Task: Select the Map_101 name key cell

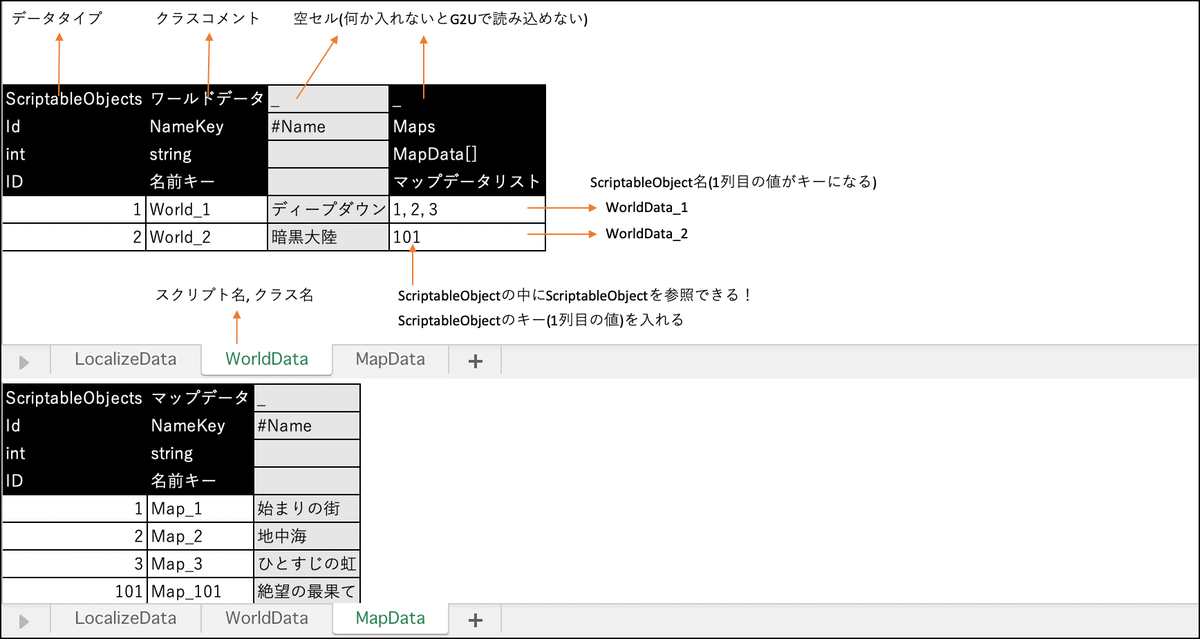Action: pos(201,591)
